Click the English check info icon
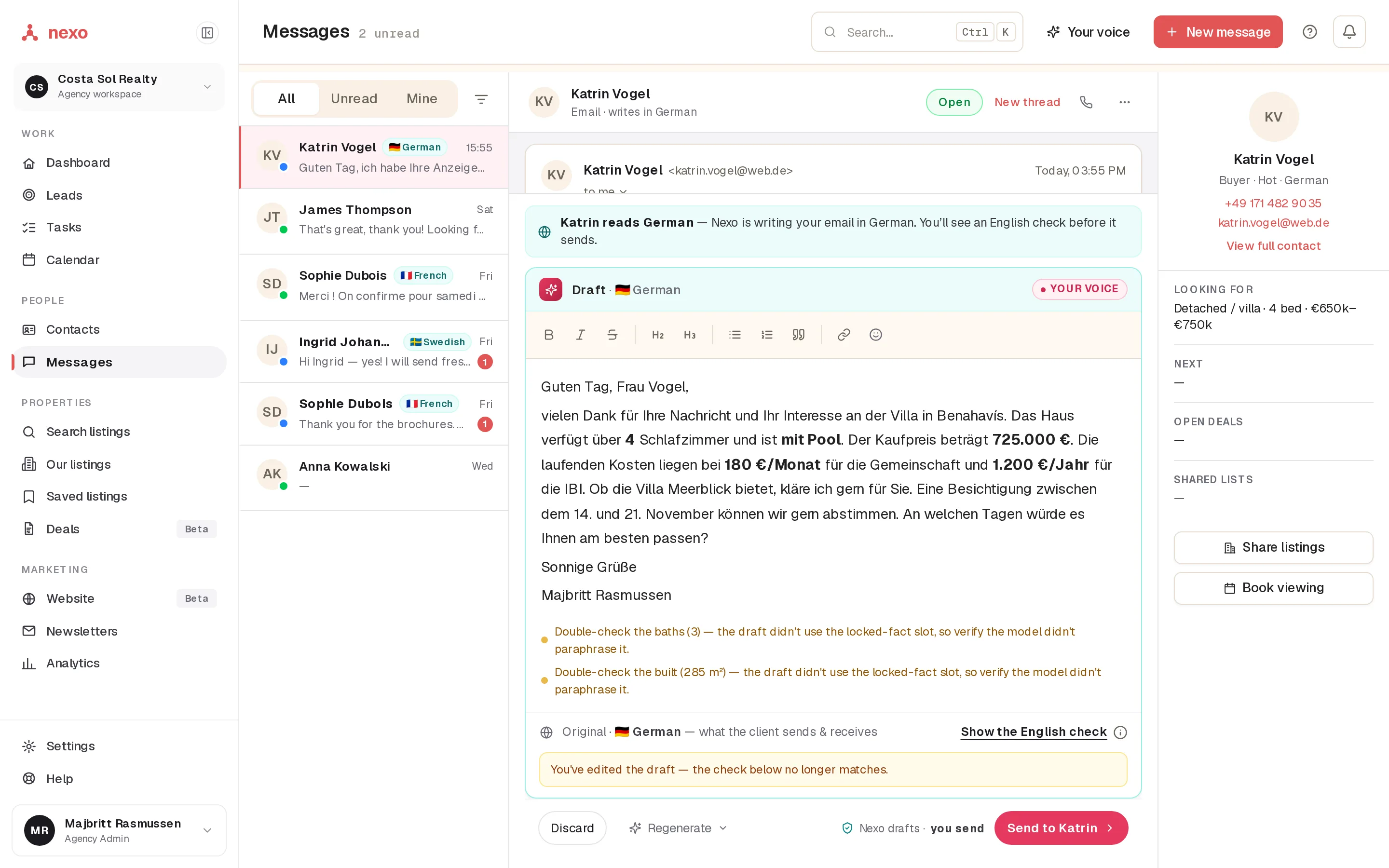 tap(1120, 732)
